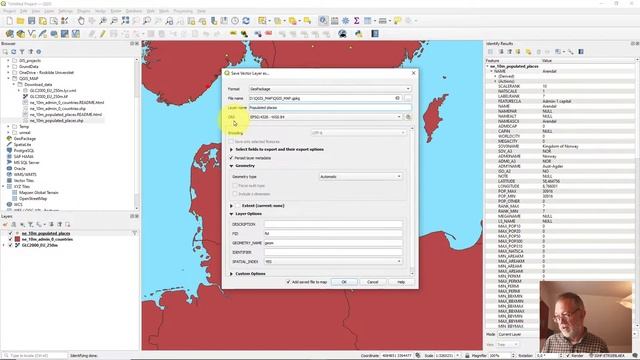Expand the Custom Options section

231,274
